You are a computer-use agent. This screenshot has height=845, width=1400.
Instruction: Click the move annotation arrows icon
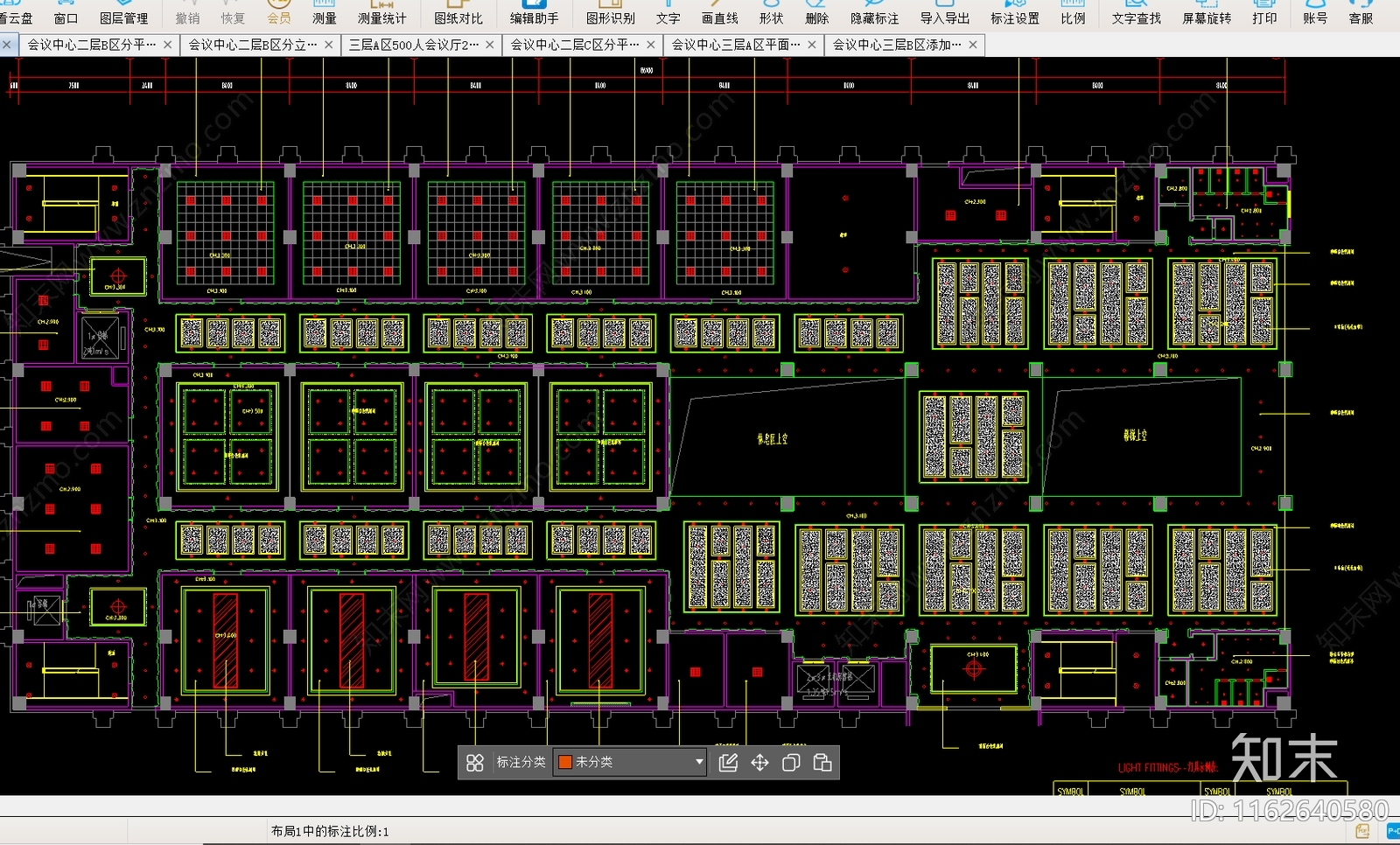click(759, 763)
